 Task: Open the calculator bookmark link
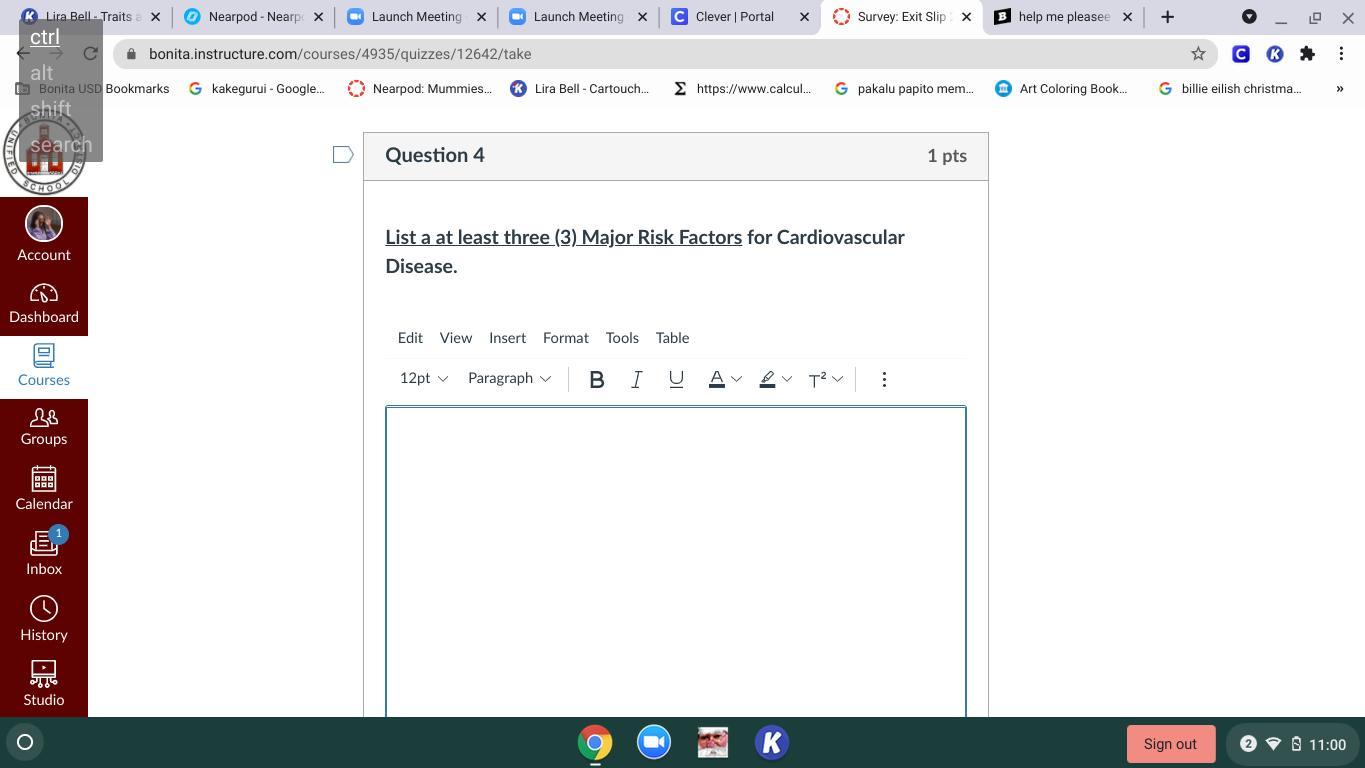click(x=742, y=89)
